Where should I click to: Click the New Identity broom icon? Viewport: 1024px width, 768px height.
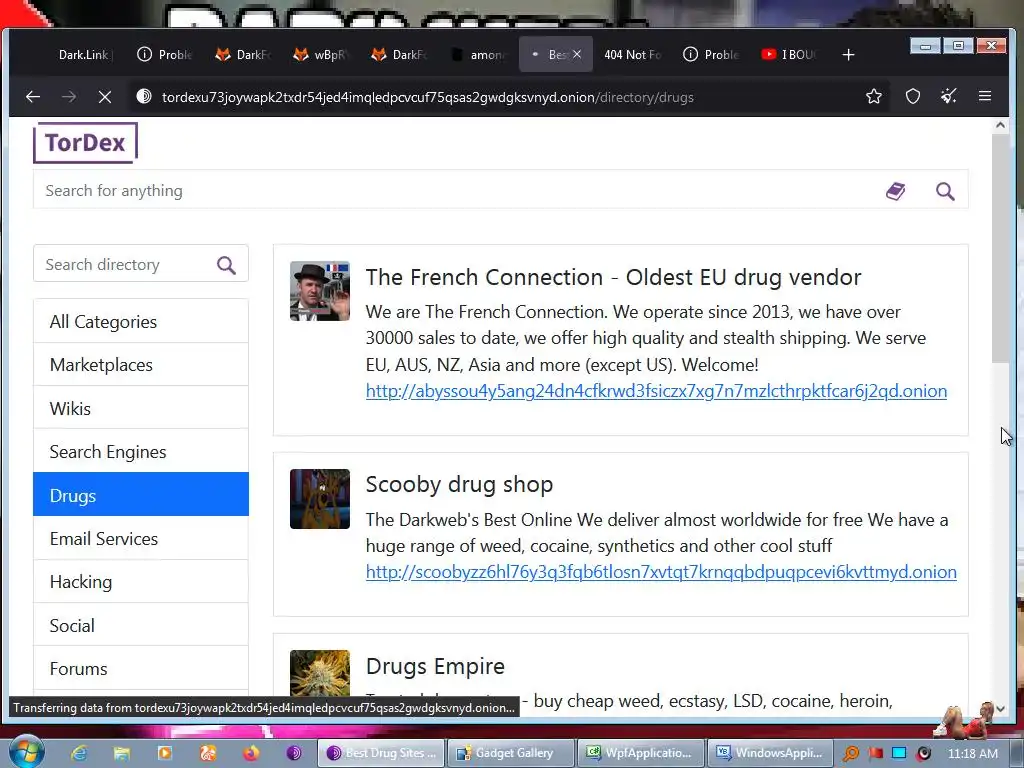pyautogui.click(x=949, y=97)
